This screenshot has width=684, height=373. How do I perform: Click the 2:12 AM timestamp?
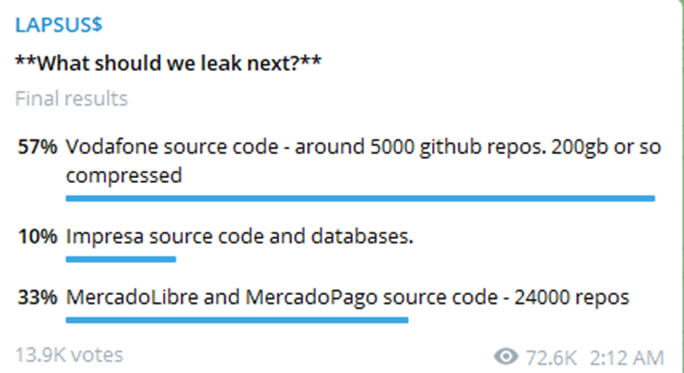pyautogui.click(x=627, y=358)
